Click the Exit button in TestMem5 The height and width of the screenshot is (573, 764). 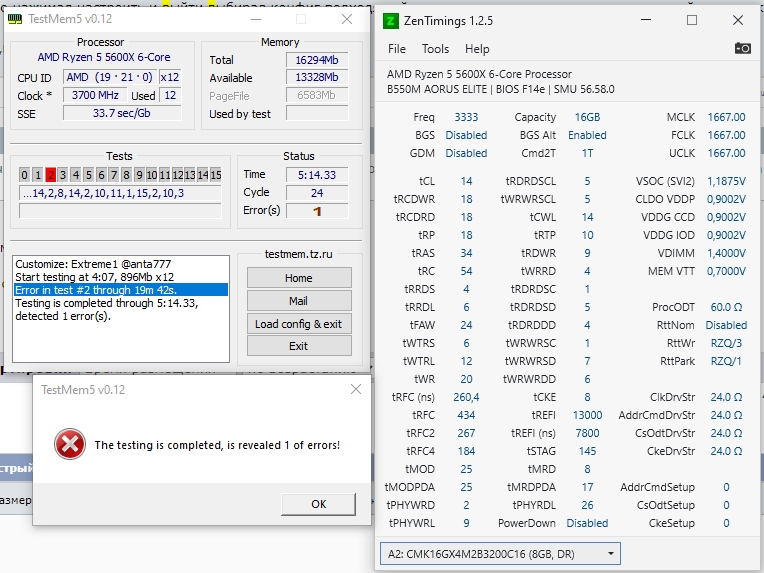299,346
